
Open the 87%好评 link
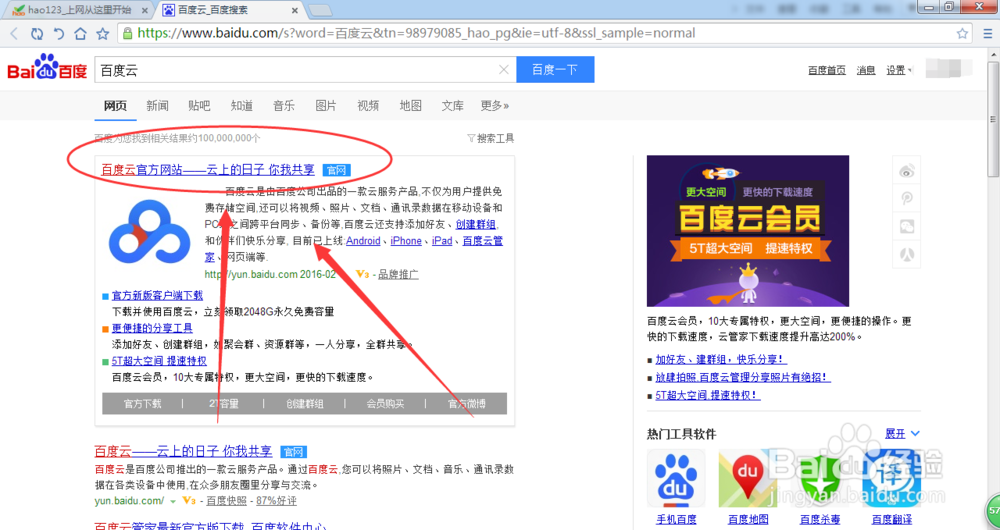(276, 501)
